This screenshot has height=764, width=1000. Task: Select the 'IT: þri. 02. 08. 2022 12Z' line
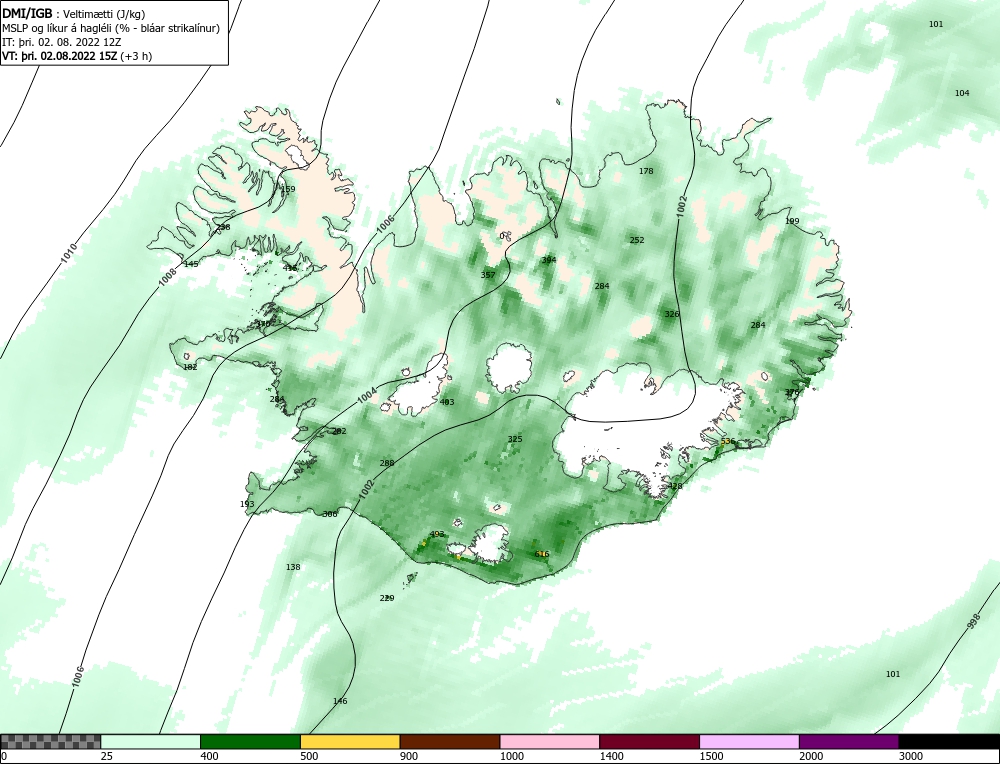point(62,42)
